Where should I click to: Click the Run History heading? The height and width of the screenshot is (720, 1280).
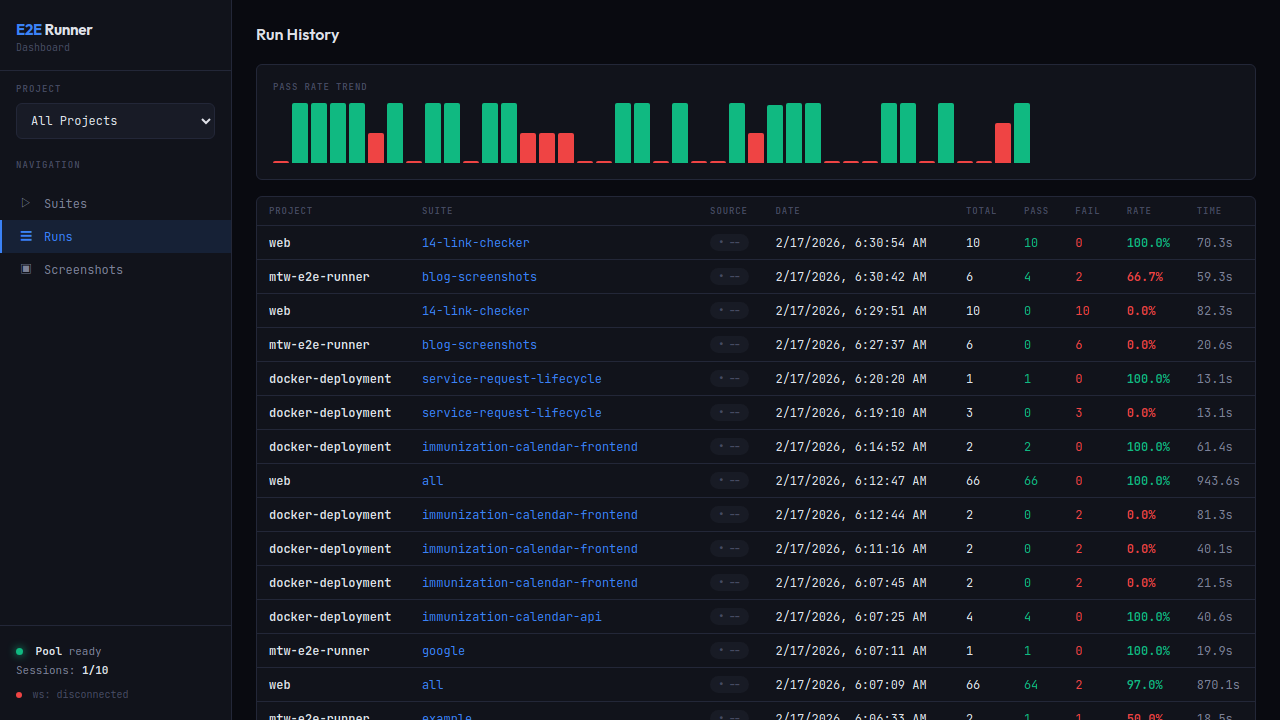tap(298, 35)
